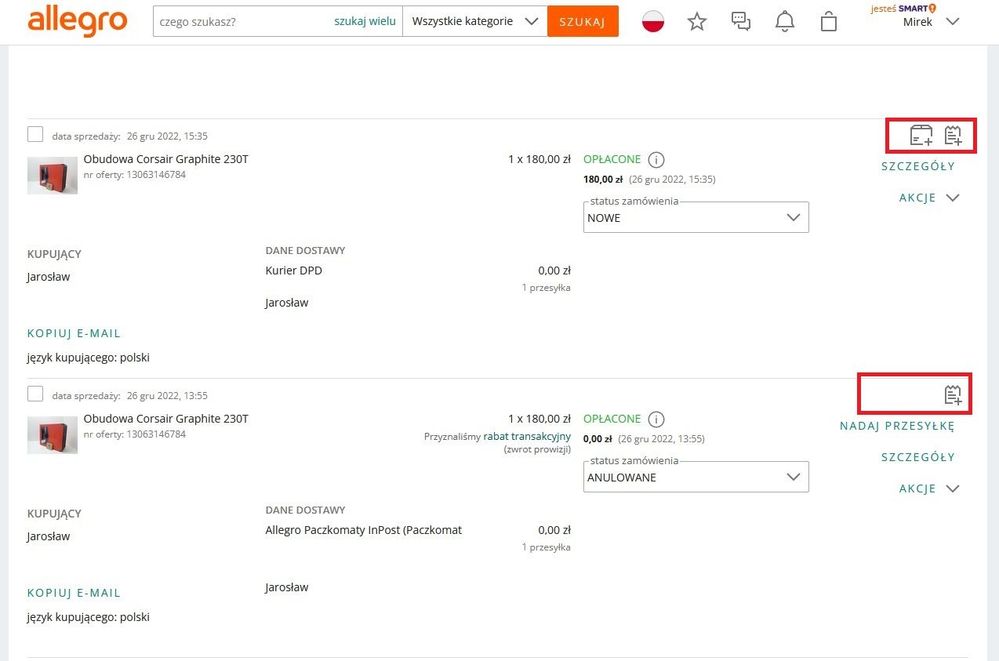Click the szukaj wielu link
The width and height of the screenshot is (999, 661).
pos(364,21)
